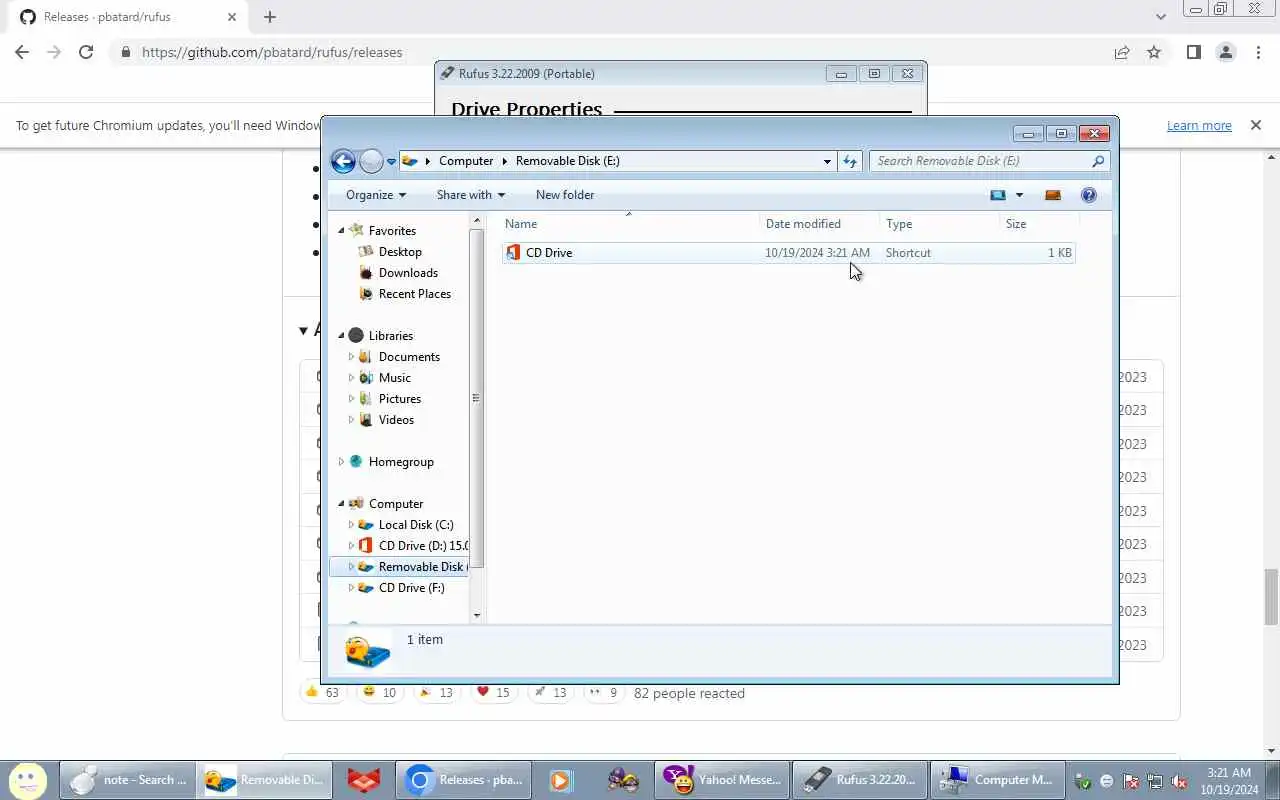Open Recent Places in Favorites
The width and height of the screenshot is (1280, 800).
414,294
